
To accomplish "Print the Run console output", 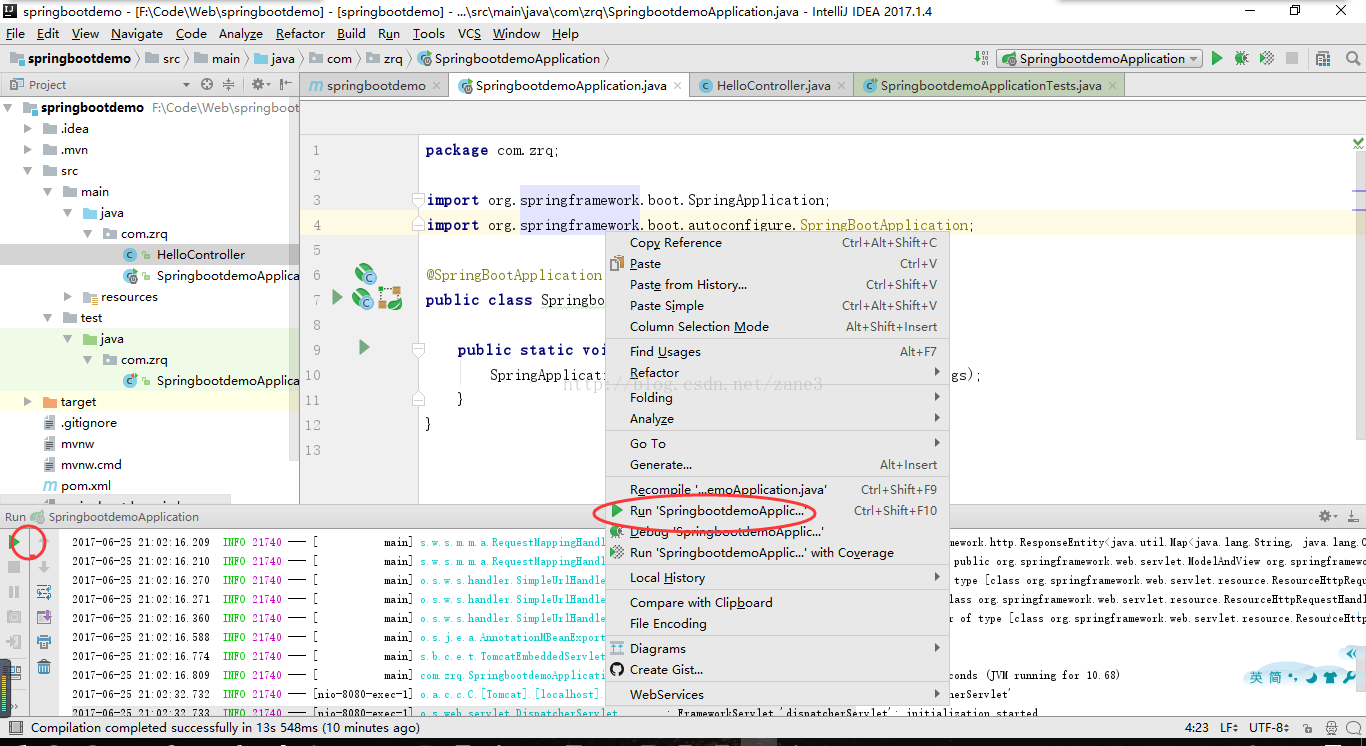I will [44, 642].
